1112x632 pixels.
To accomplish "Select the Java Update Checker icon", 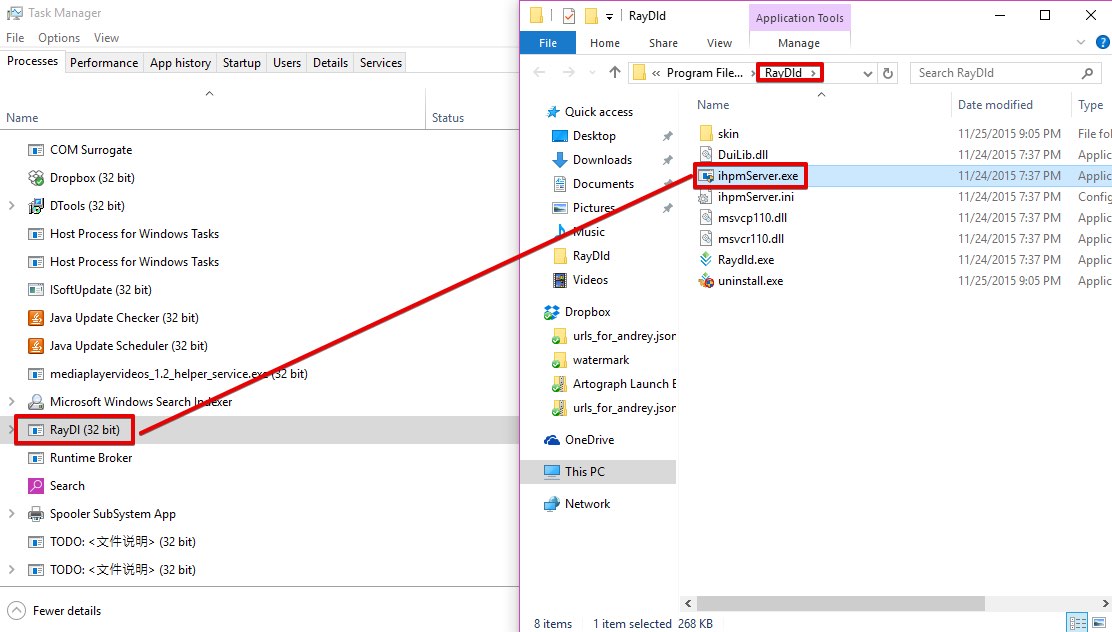I will click(36, 318).
